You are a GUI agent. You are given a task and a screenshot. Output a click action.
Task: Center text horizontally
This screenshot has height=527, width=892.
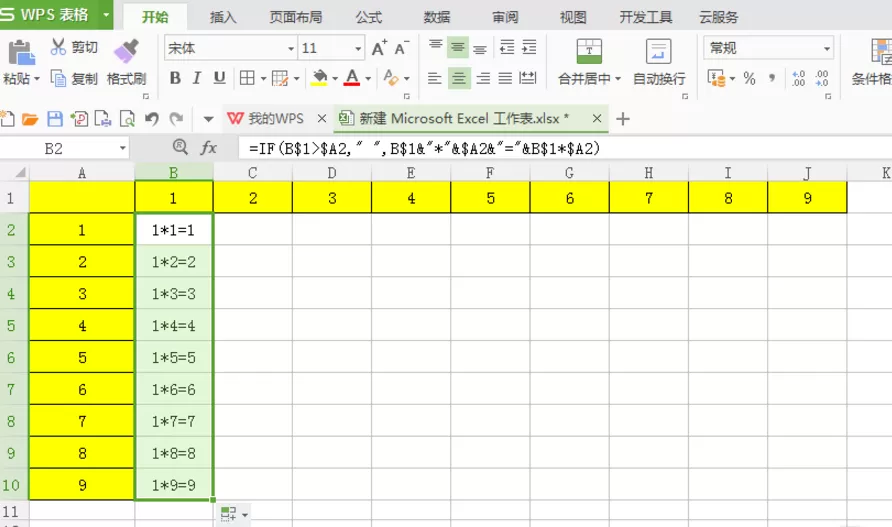(x=458, y=78)
